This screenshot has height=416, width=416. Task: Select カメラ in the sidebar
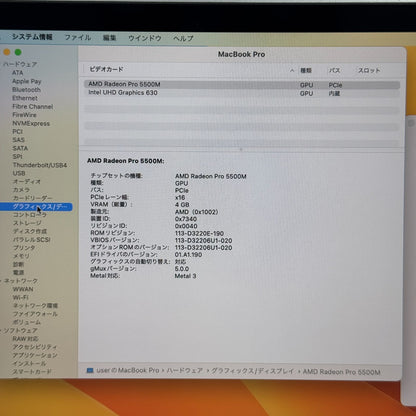[21, 190]
